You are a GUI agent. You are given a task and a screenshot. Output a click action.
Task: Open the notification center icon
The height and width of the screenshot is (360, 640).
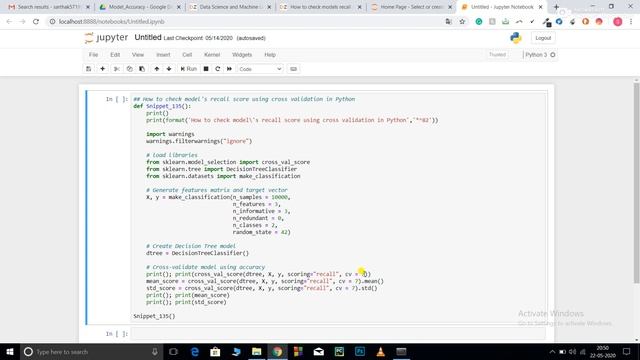(627, 351)
